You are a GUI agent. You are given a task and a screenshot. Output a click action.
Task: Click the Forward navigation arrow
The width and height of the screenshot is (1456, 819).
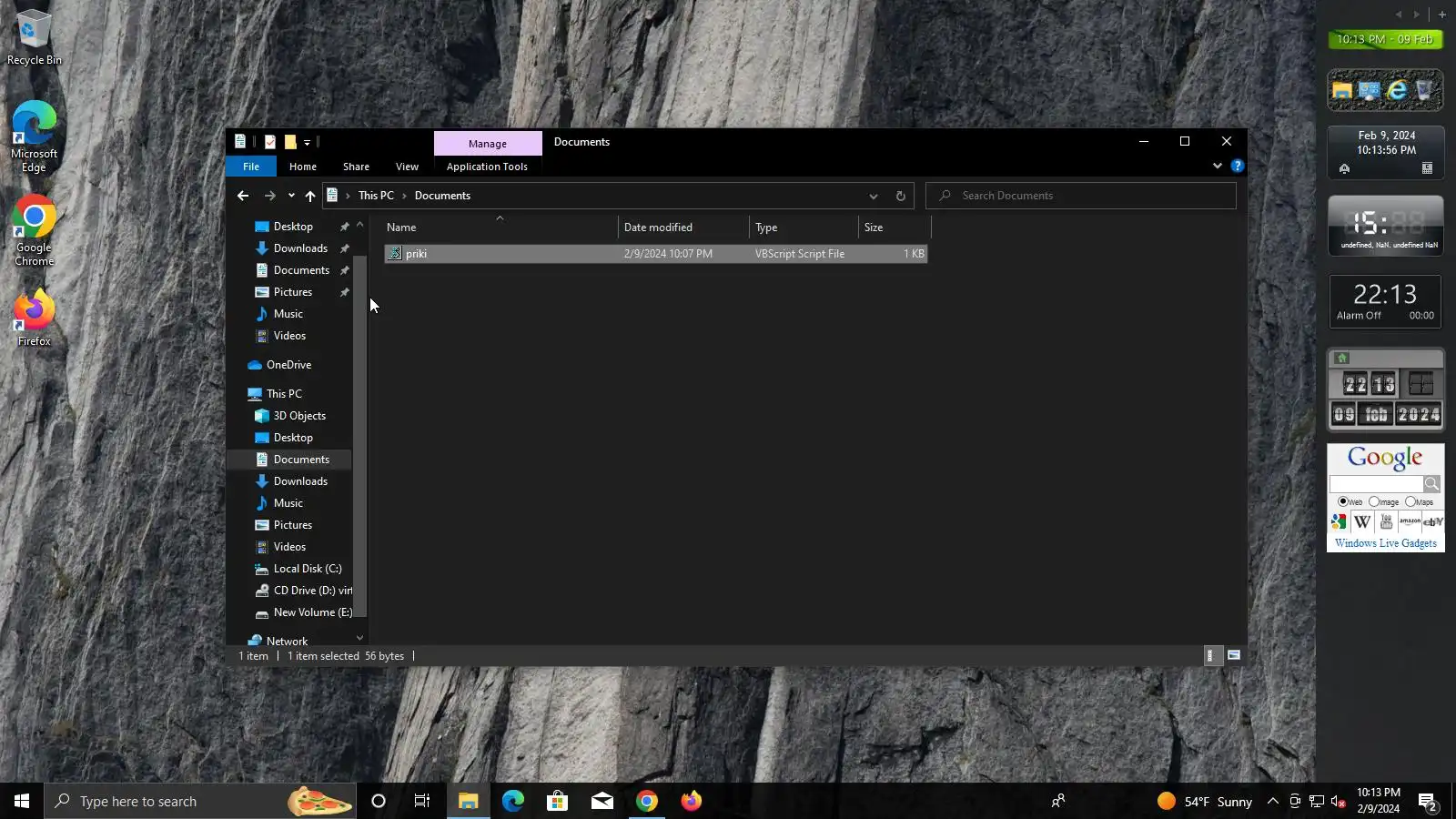(x=269, y=196)
